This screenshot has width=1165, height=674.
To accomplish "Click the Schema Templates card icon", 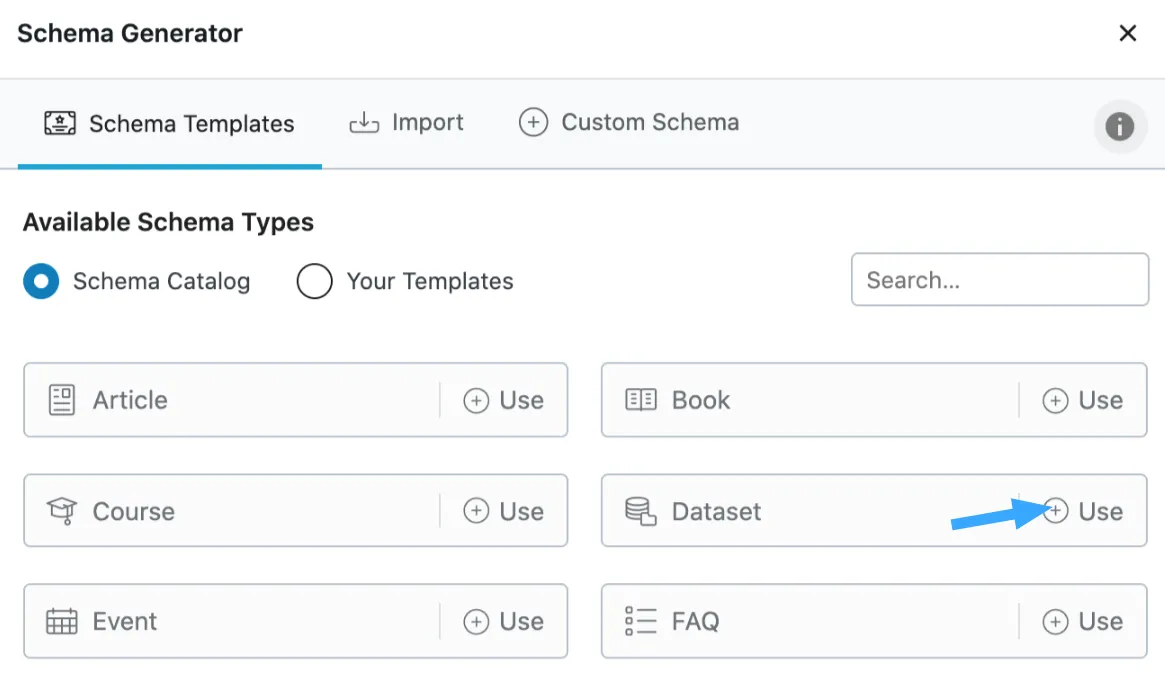I will pos(62,122).
